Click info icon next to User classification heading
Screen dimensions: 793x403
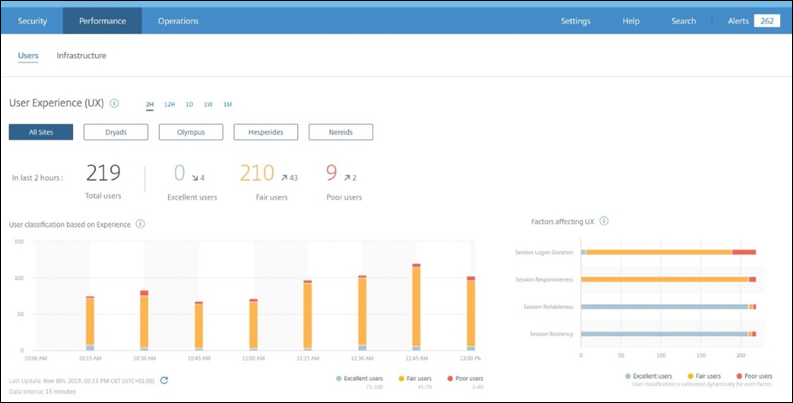pyautogui.click(x=140, y=224)
